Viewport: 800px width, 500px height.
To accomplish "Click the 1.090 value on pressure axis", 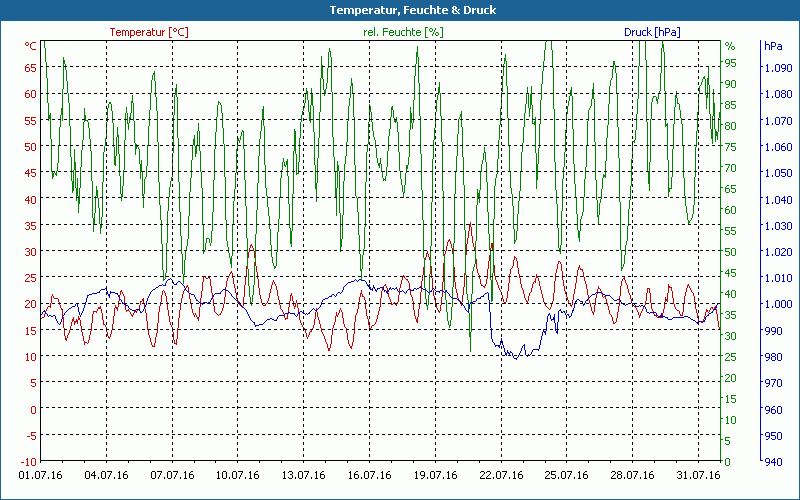I will (x=776, y=68).
